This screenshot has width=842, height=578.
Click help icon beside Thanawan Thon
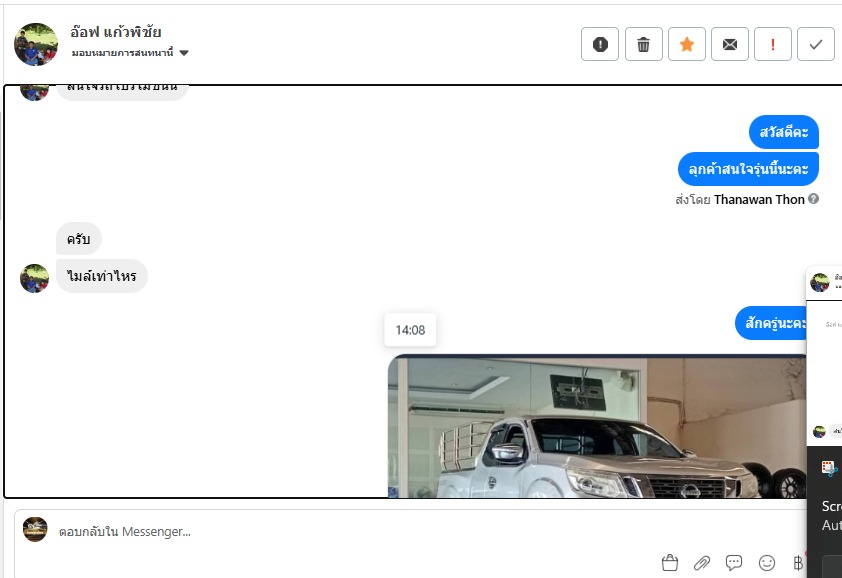coord(814,199)
